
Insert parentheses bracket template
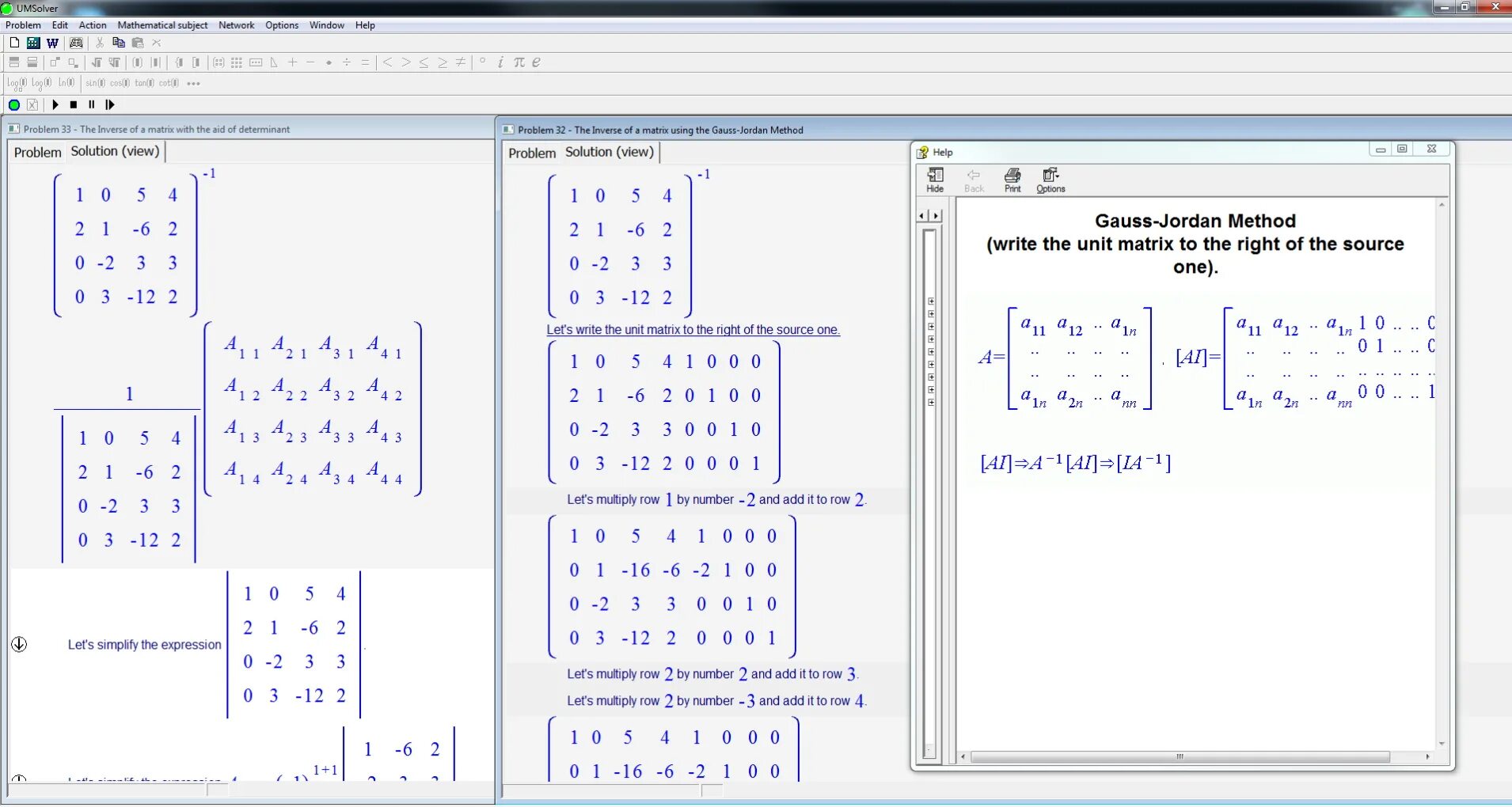138,63
